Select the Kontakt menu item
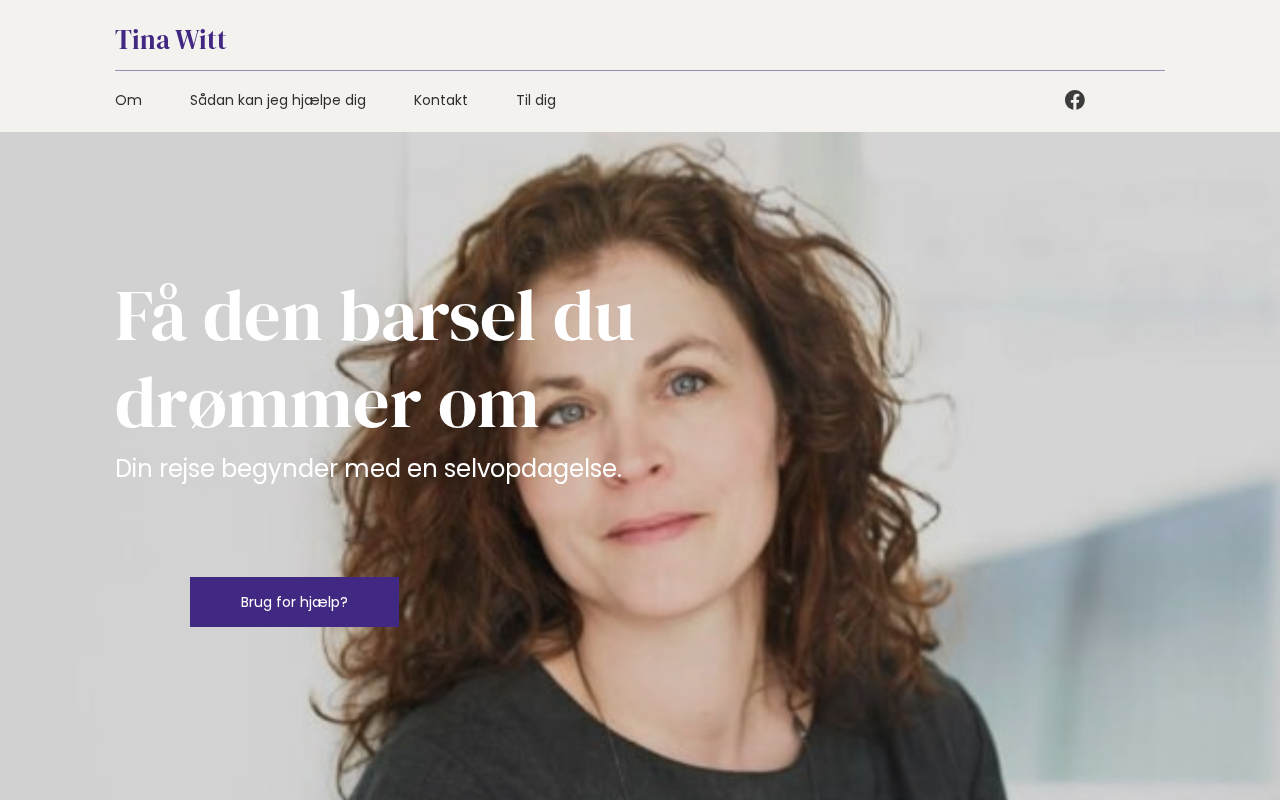 441,100
